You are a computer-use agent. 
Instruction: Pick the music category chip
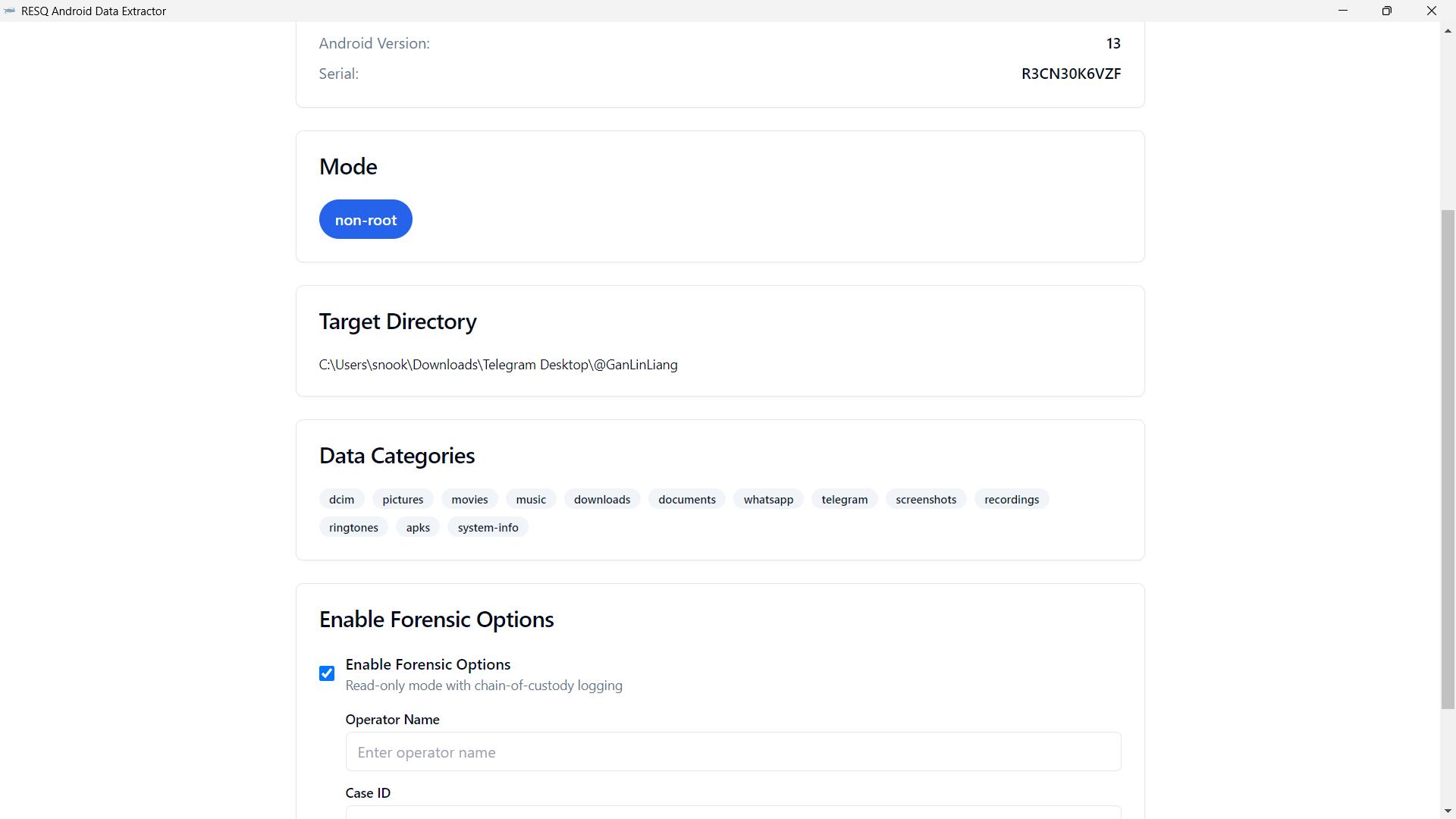[x=531, y=500]
